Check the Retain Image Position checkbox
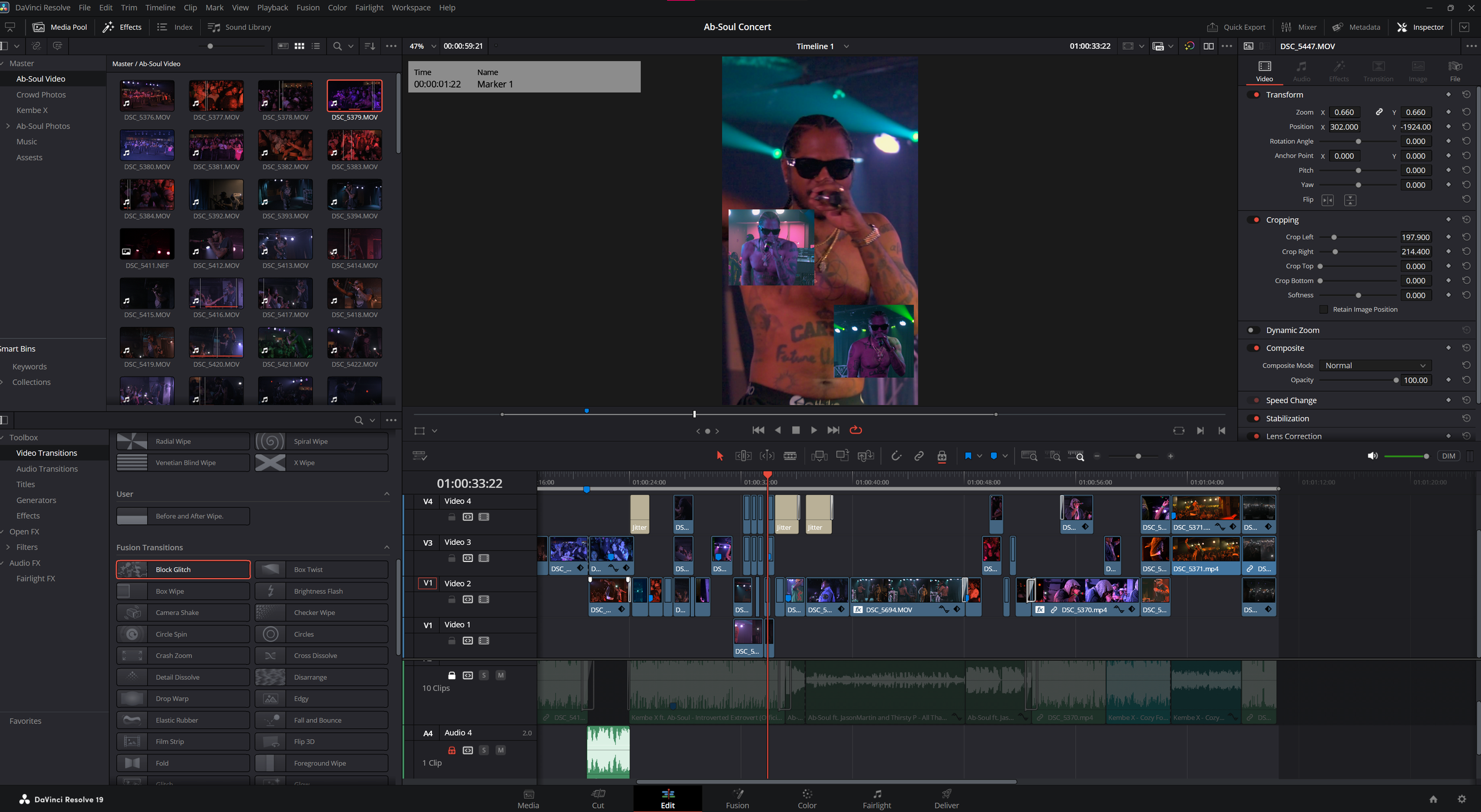This screenshot has width=1481, height=812. point(1323,309)
